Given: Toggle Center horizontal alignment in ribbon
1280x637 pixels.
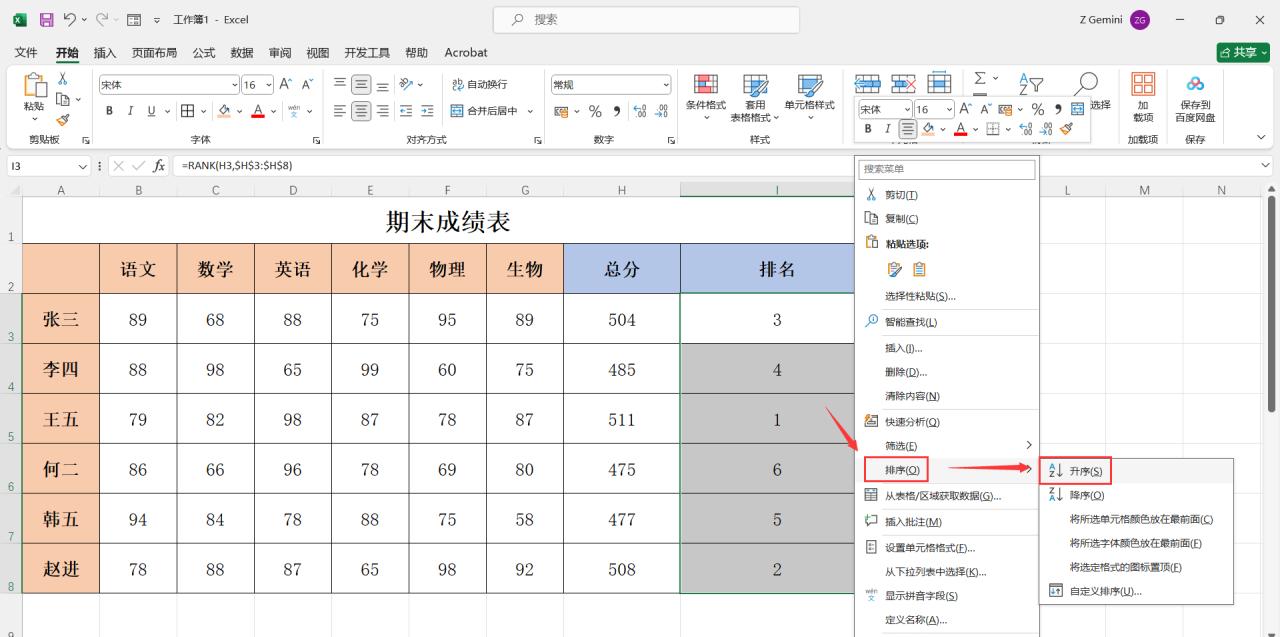Looking at the screenshot, I should tap(361, 111).
